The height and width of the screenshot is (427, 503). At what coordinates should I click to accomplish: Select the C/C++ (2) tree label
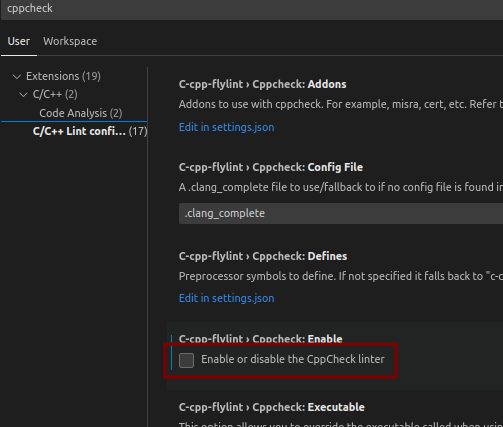click(55, 95)
